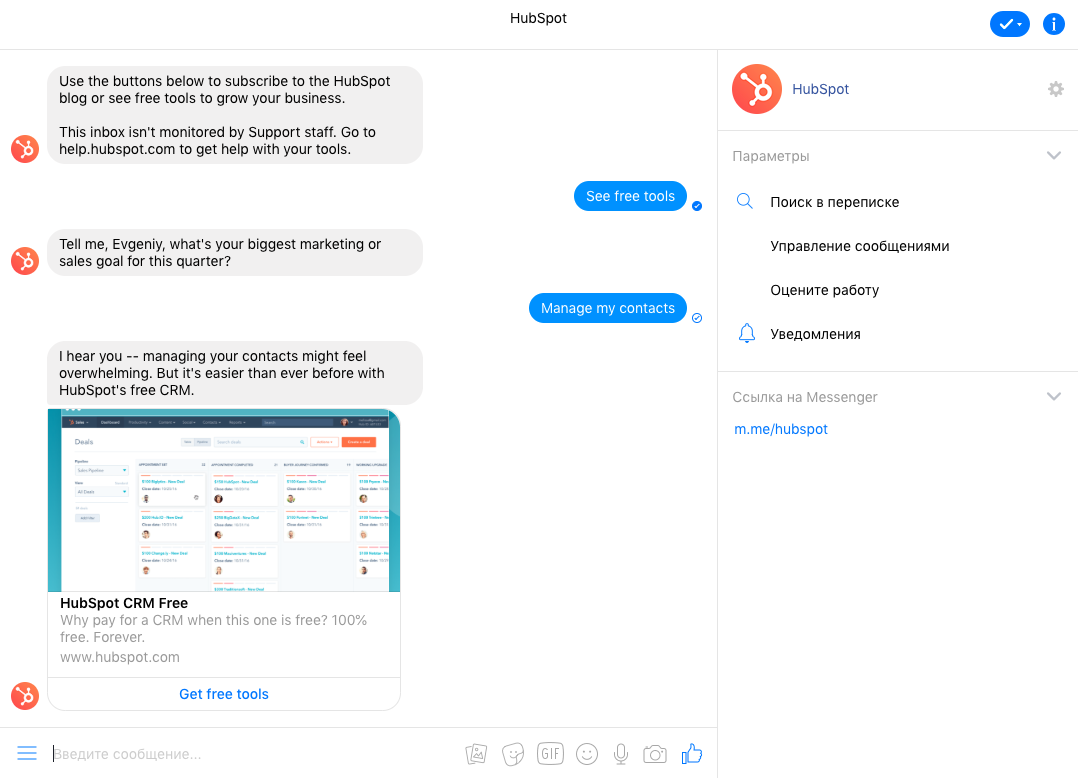
Task: Open the gear settings icon beside HubSpot
Action: [x=1055, y=89]
